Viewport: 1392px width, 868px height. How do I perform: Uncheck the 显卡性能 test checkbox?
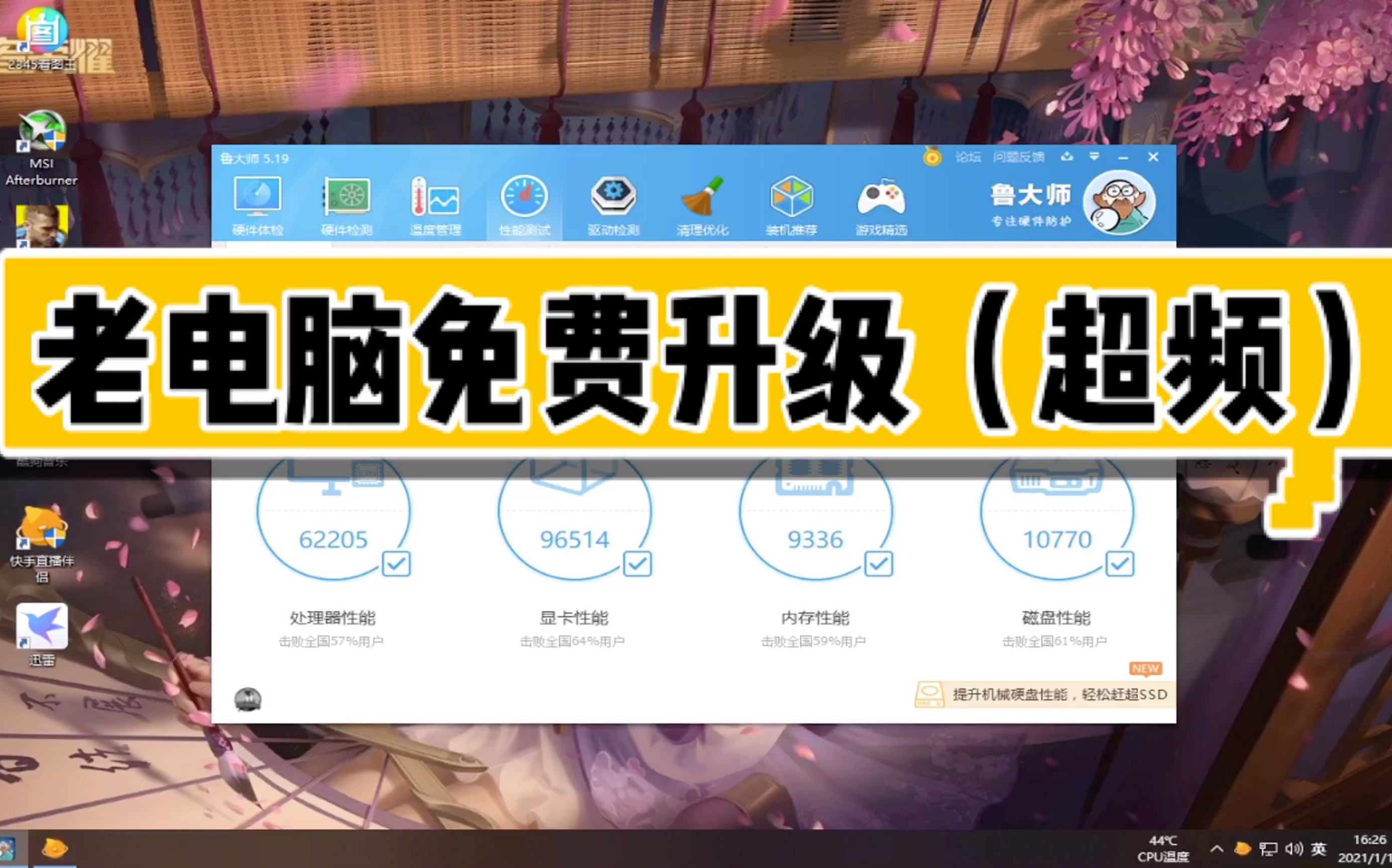pyautogui.click(x=637, y=564)
